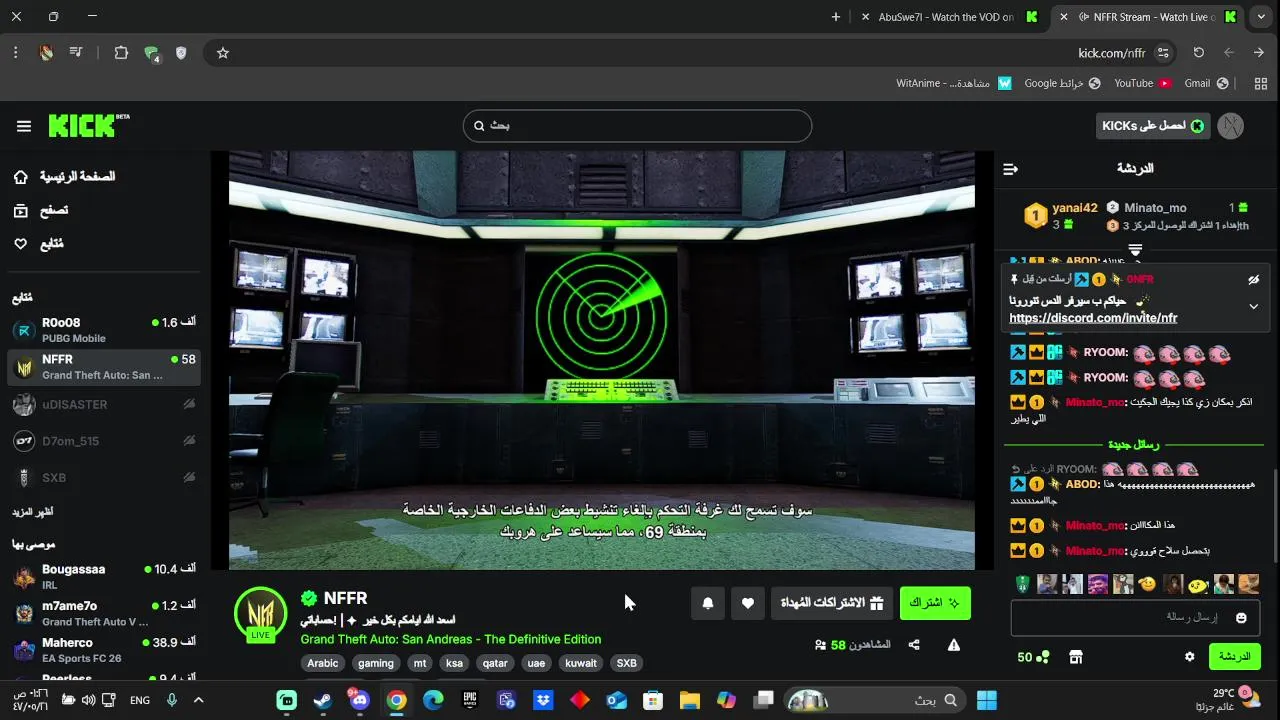Click the mt tag
Viewport: 1280px width, 720px height.
click(x=420, y=663)
